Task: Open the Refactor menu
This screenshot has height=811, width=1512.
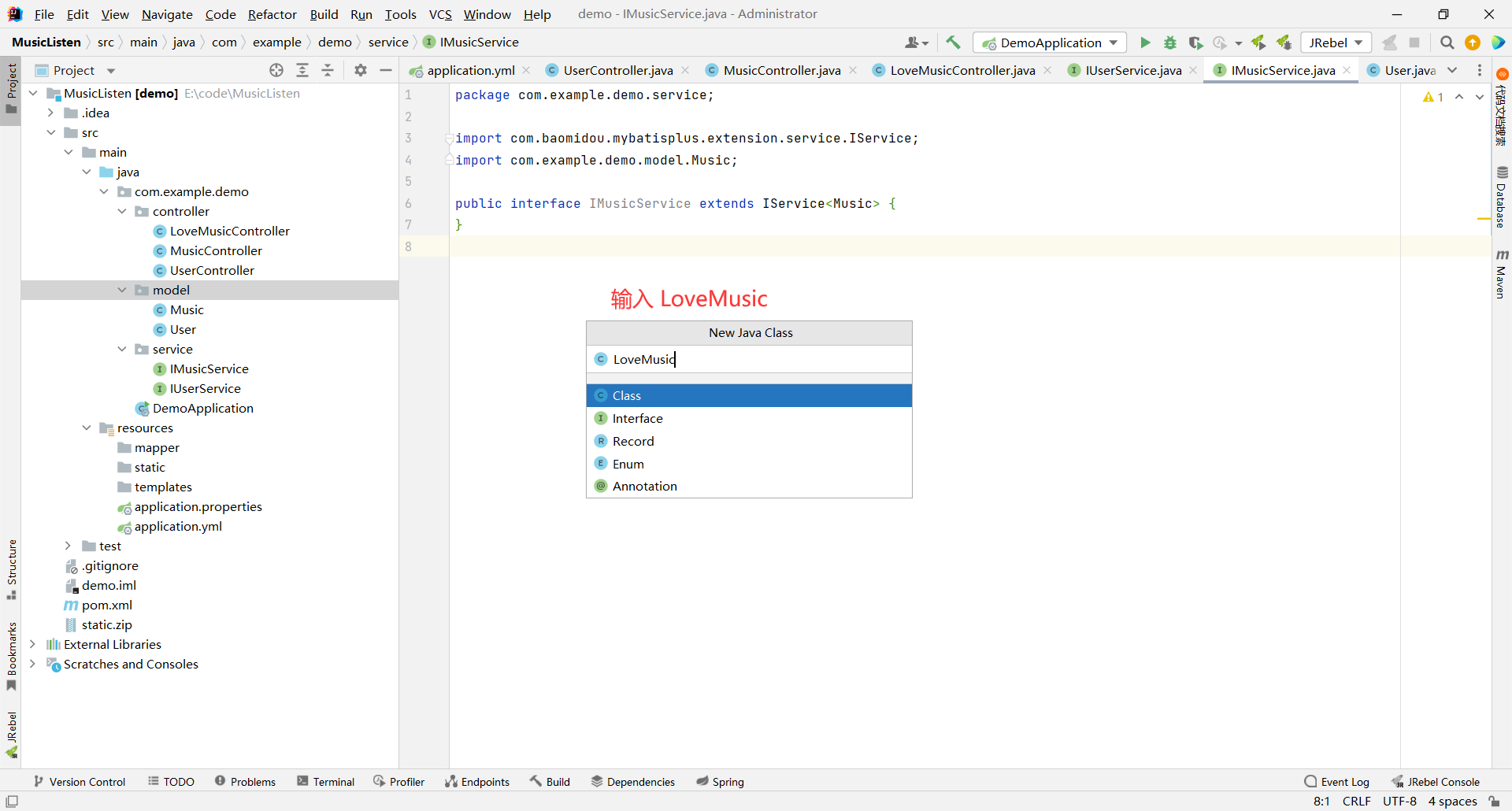Action: 272,14
